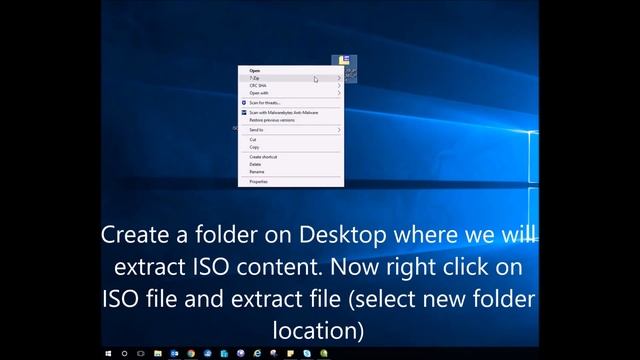Click the green taskbar icon
This screenshot has width=640, height=360.
324,353
